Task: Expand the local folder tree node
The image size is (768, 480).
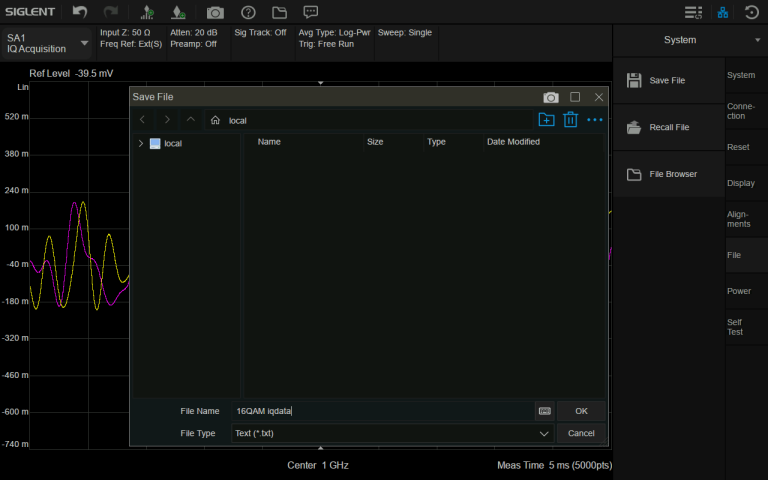Action: point(141,143)
